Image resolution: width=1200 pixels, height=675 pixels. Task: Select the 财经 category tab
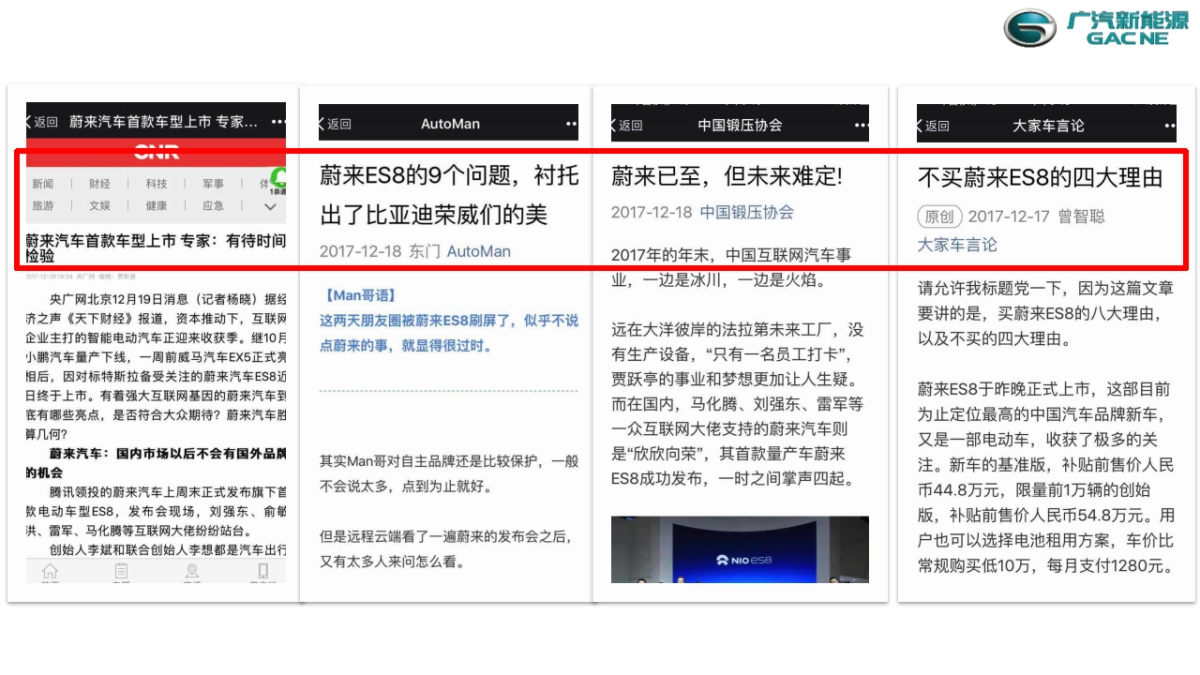100,183
